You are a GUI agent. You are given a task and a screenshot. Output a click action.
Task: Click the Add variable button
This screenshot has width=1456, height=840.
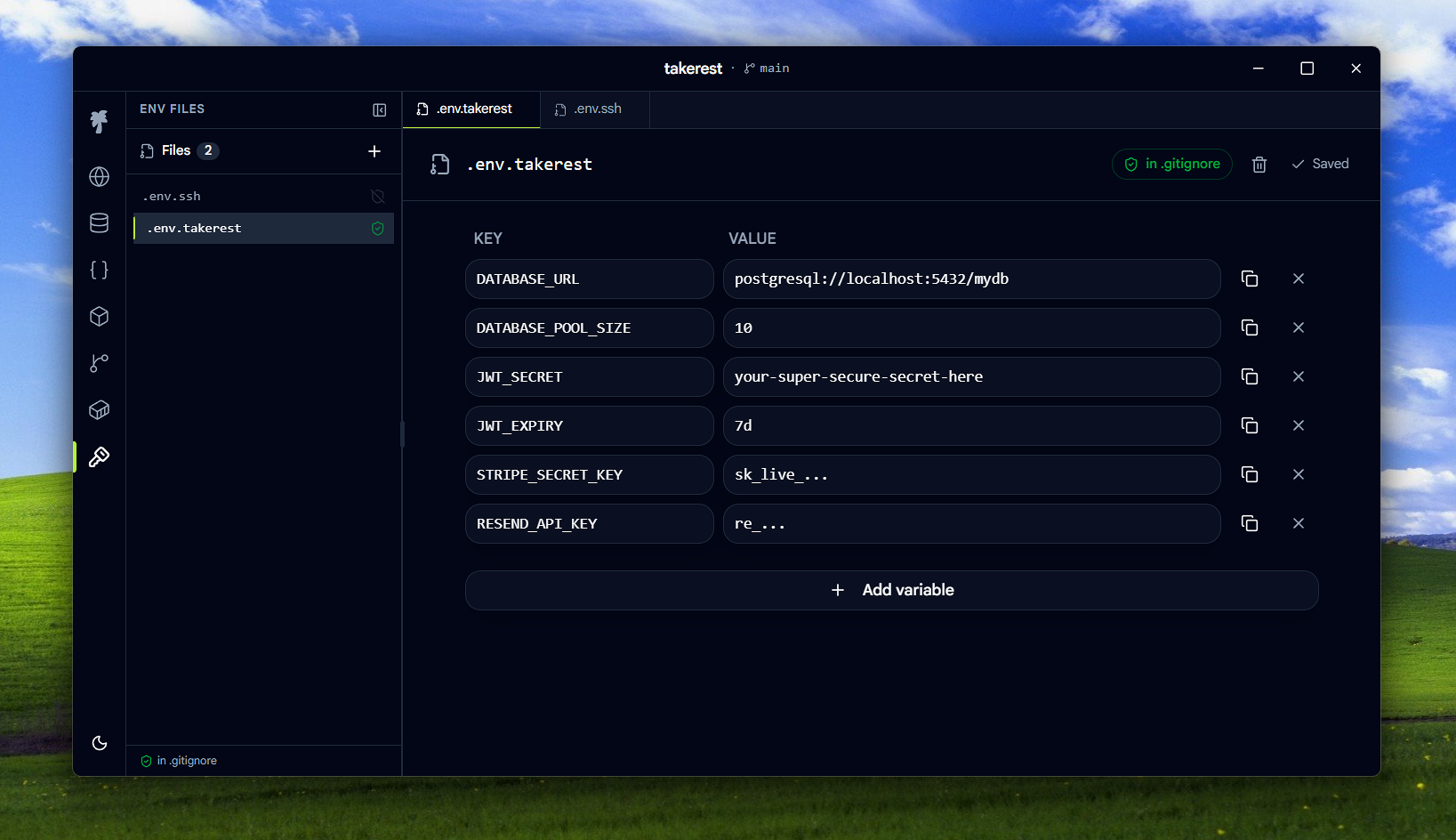(x=891, y=591)
